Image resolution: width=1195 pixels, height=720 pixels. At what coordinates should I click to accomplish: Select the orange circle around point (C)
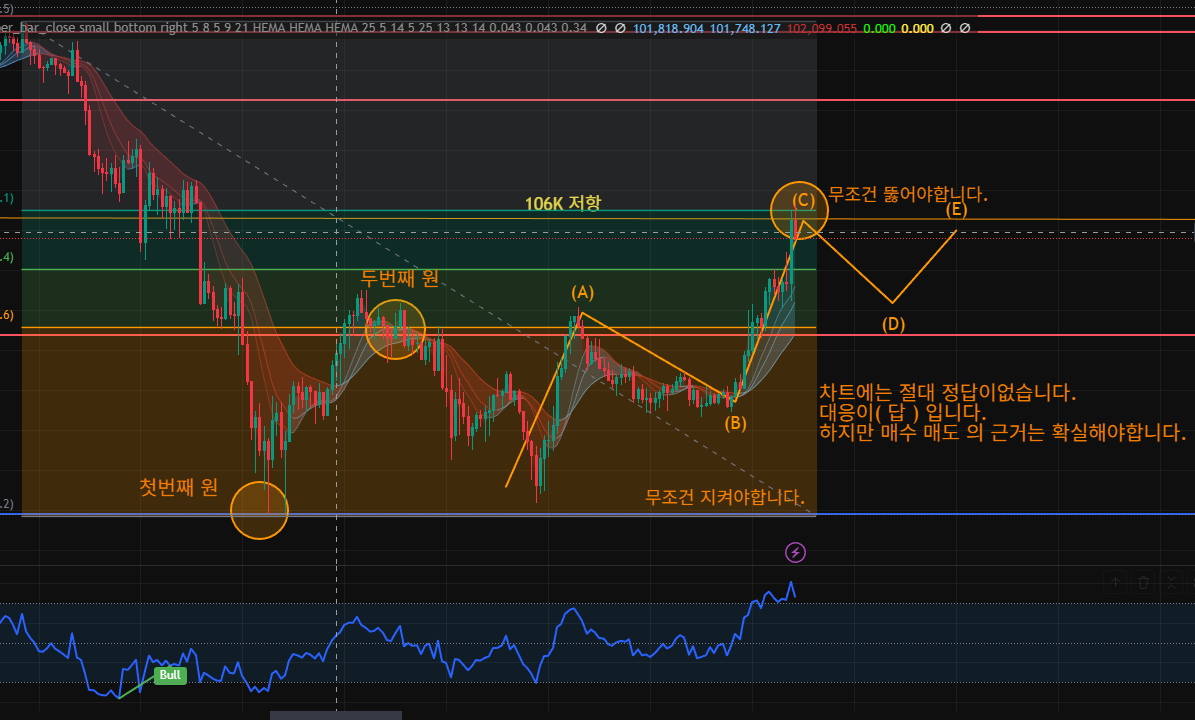(798, 209)
